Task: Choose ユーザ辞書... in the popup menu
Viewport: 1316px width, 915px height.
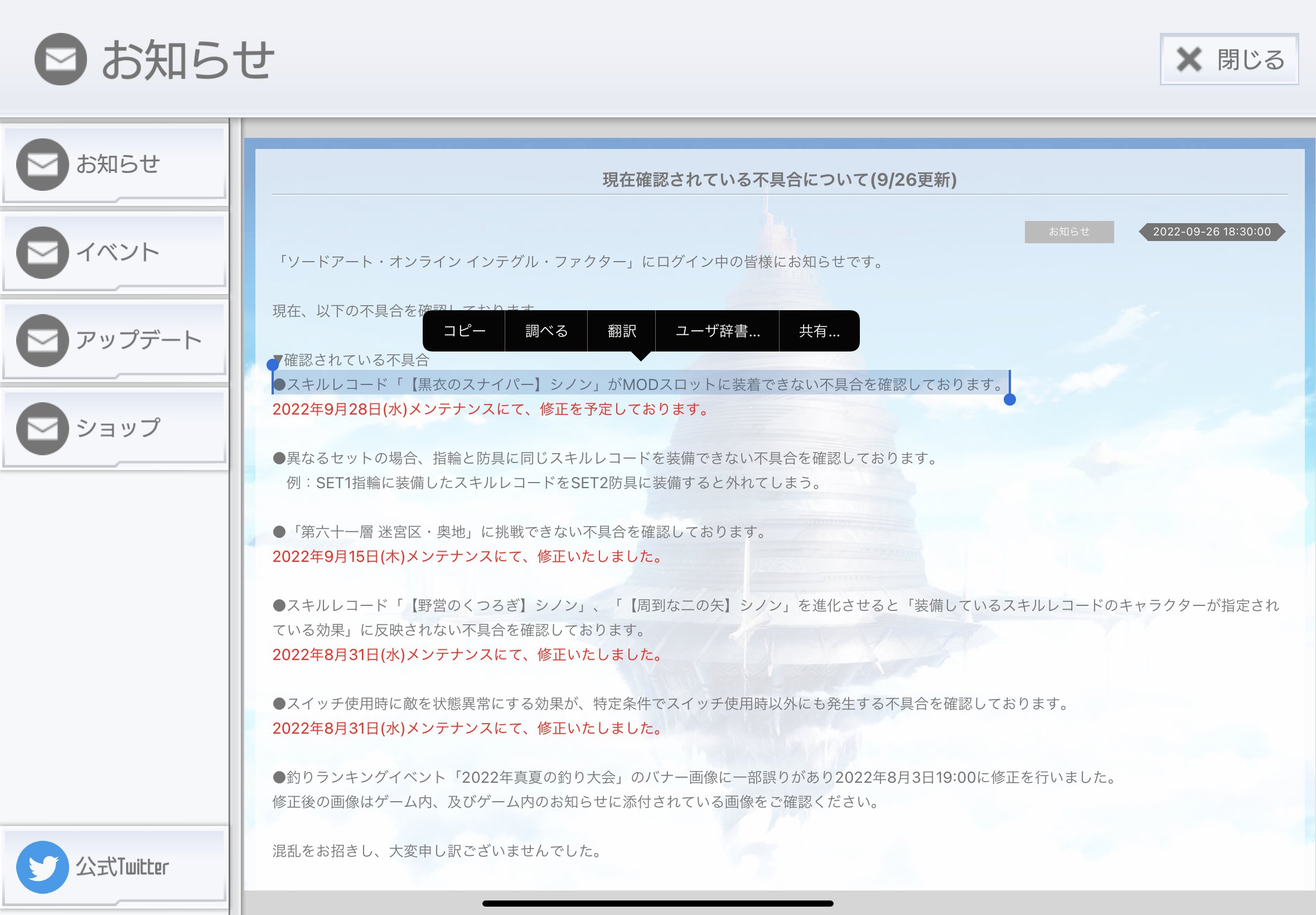Action: pyautogui.click(x=717, y=331)
